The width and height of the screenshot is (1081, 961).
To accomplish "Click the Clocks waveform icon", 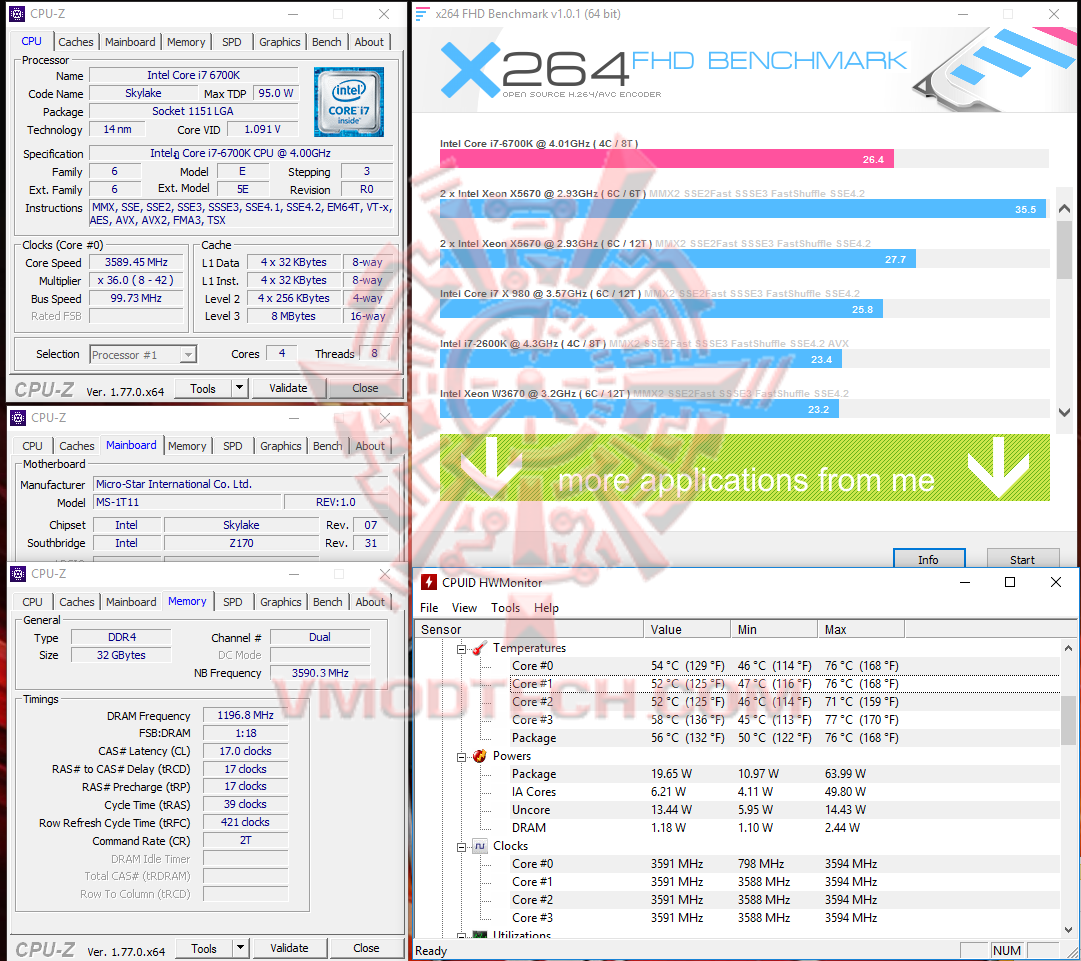I will tap(480, 846).
